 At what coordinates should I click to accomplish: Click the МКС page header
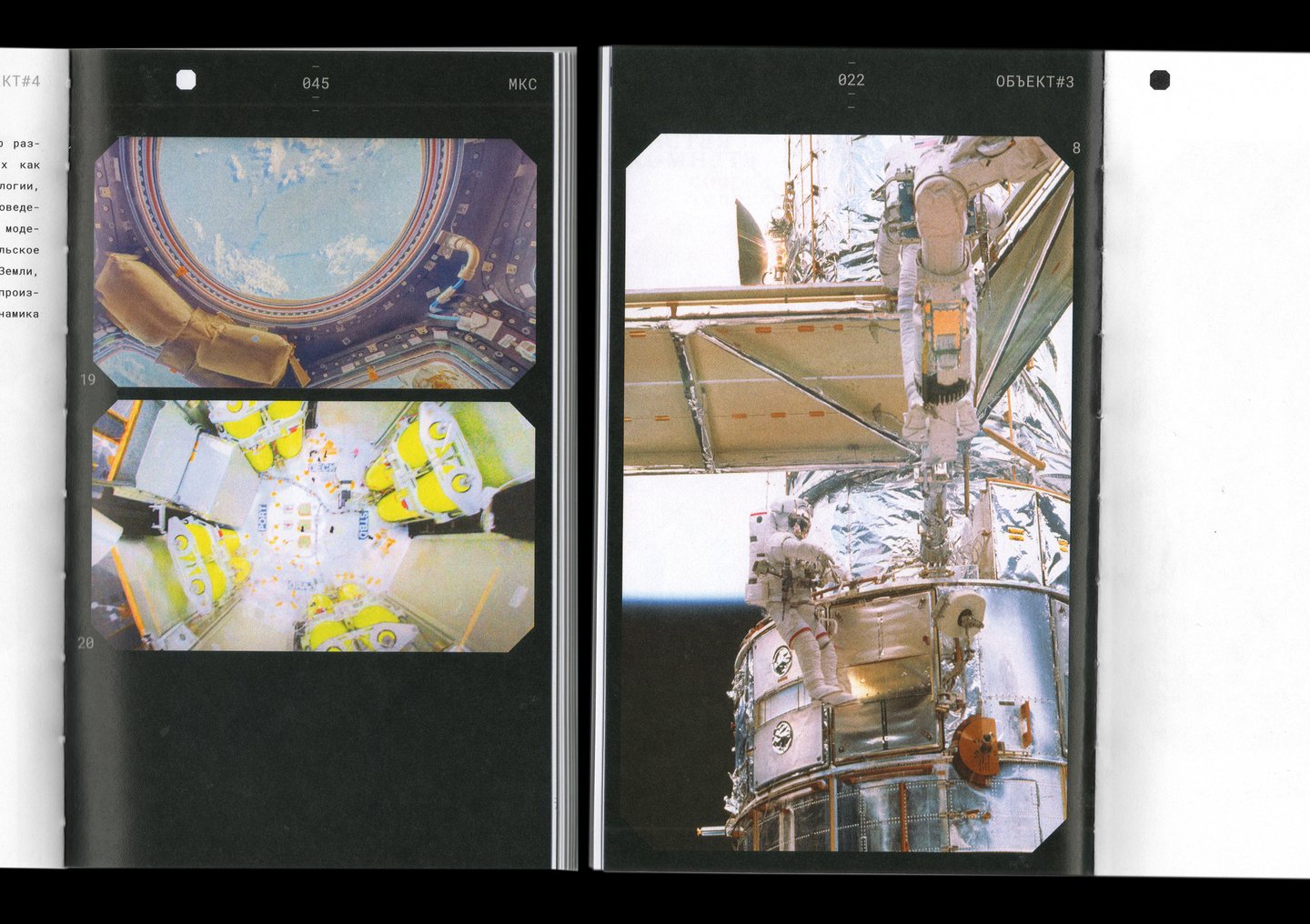523,85
